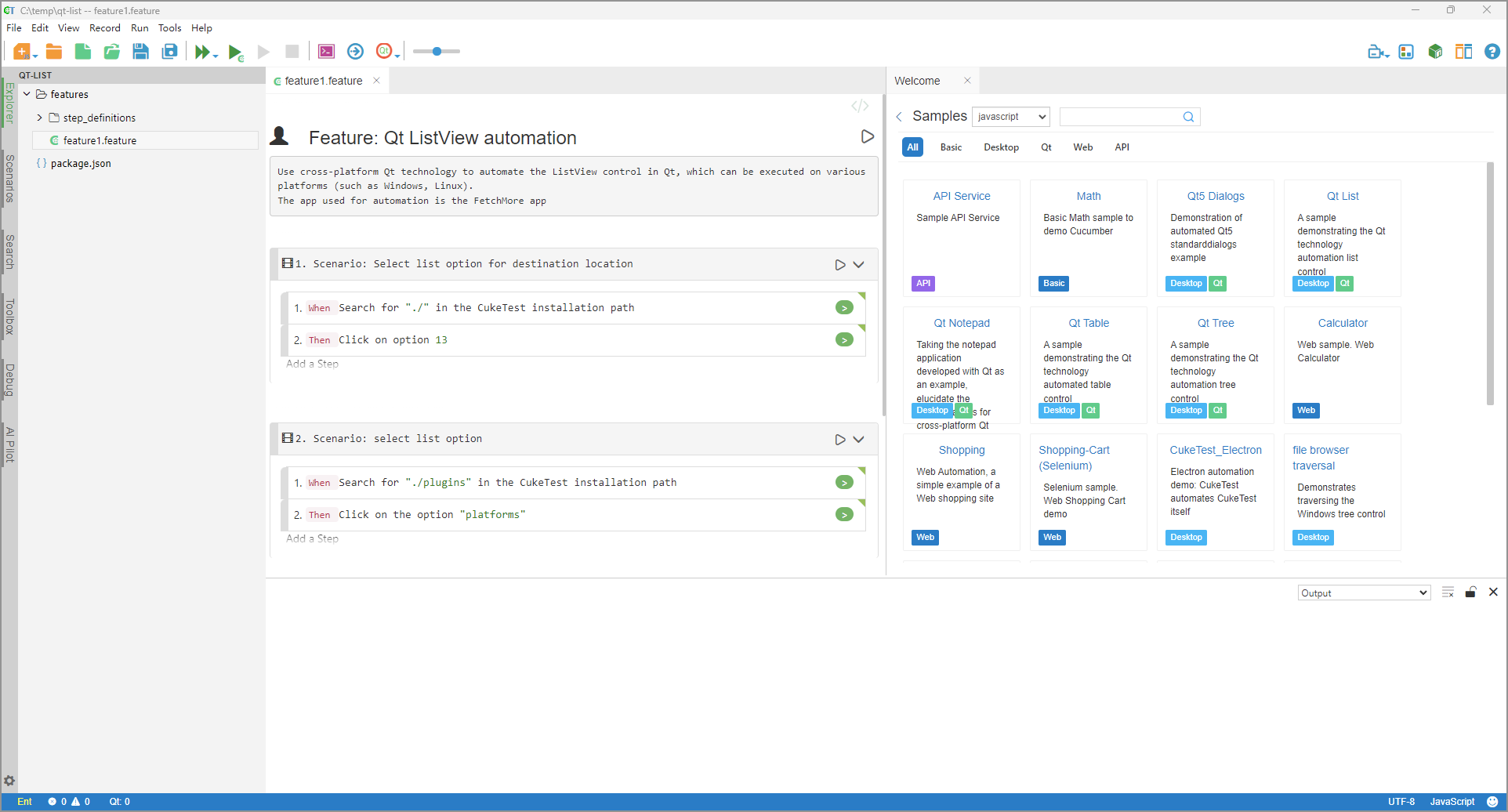1508x812 pixels.
Task: Go back with Samples left arrow
Action: click(899, 117)
